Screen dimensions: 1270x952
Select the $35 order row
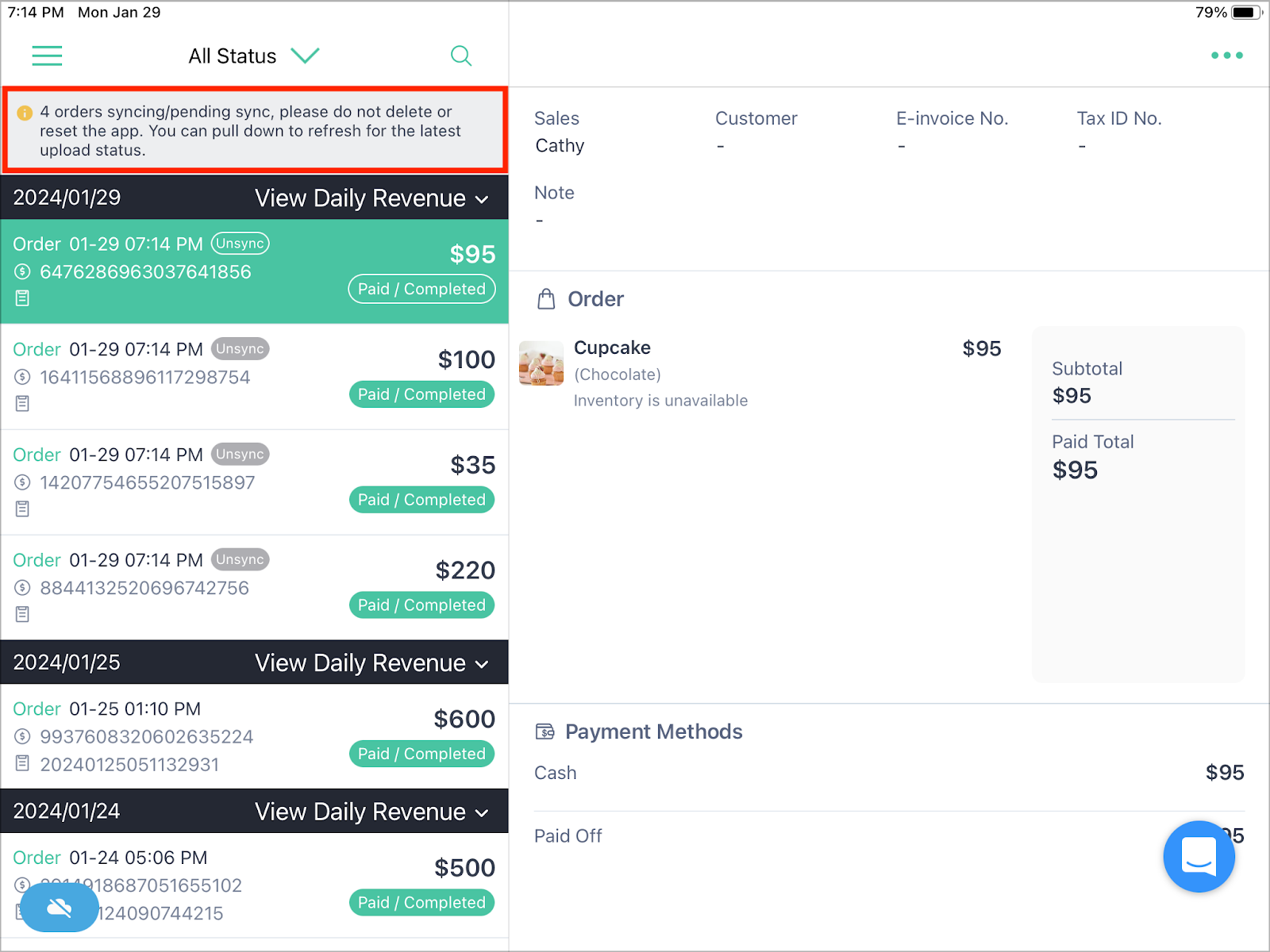[254, 482]
